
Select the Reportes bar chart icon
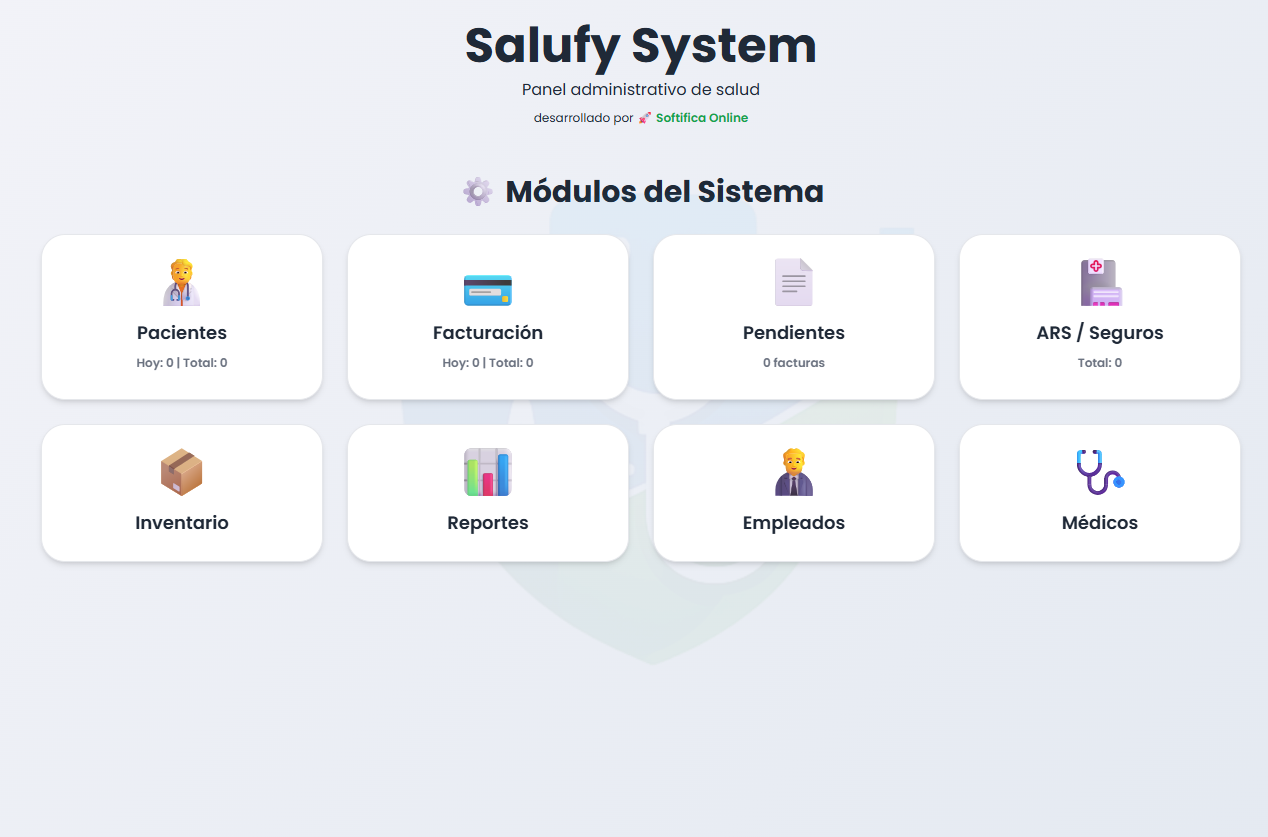[487, 471]
